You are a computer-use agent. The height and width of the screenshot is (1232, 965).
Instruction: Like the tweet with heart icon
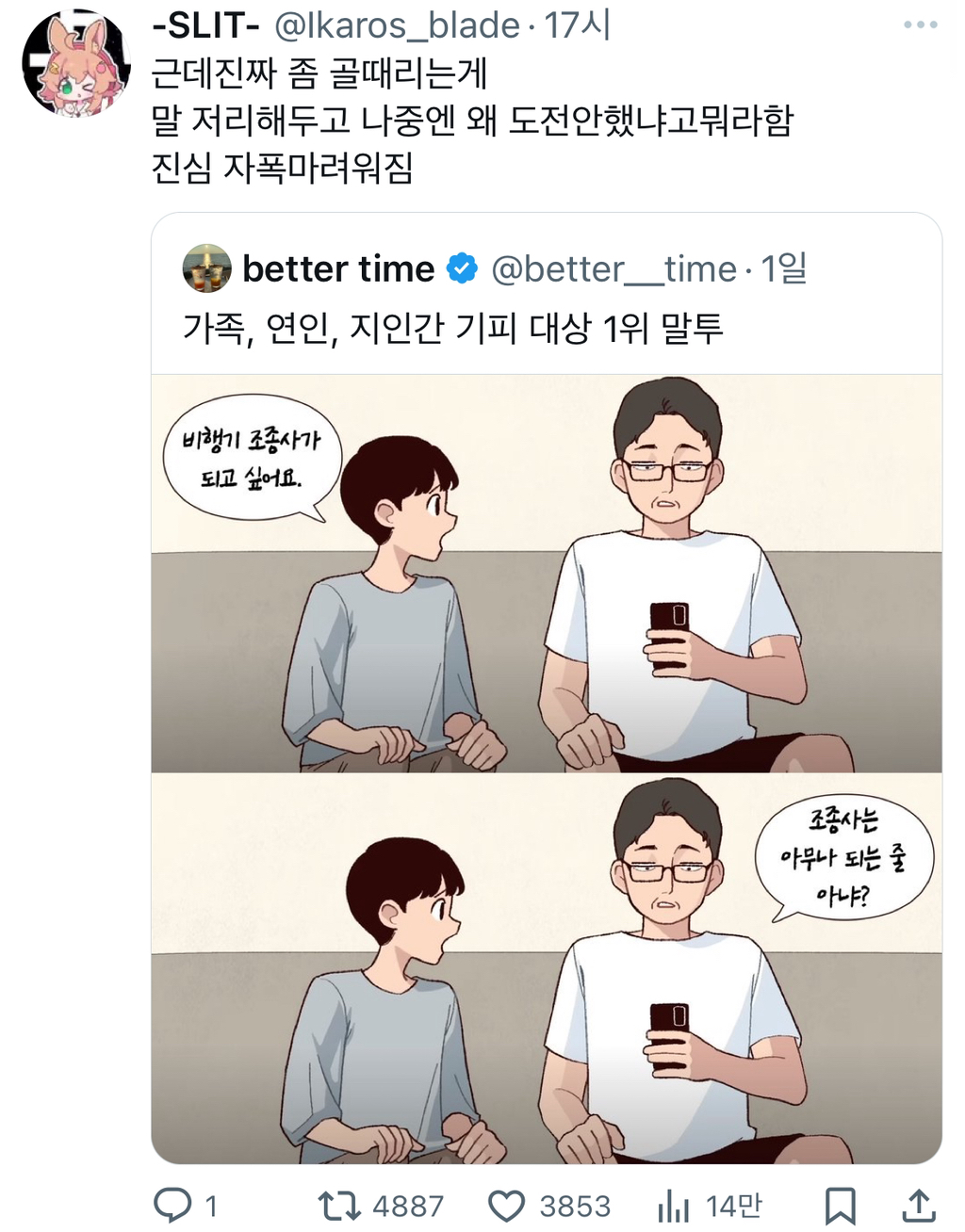pos(506,1205)
